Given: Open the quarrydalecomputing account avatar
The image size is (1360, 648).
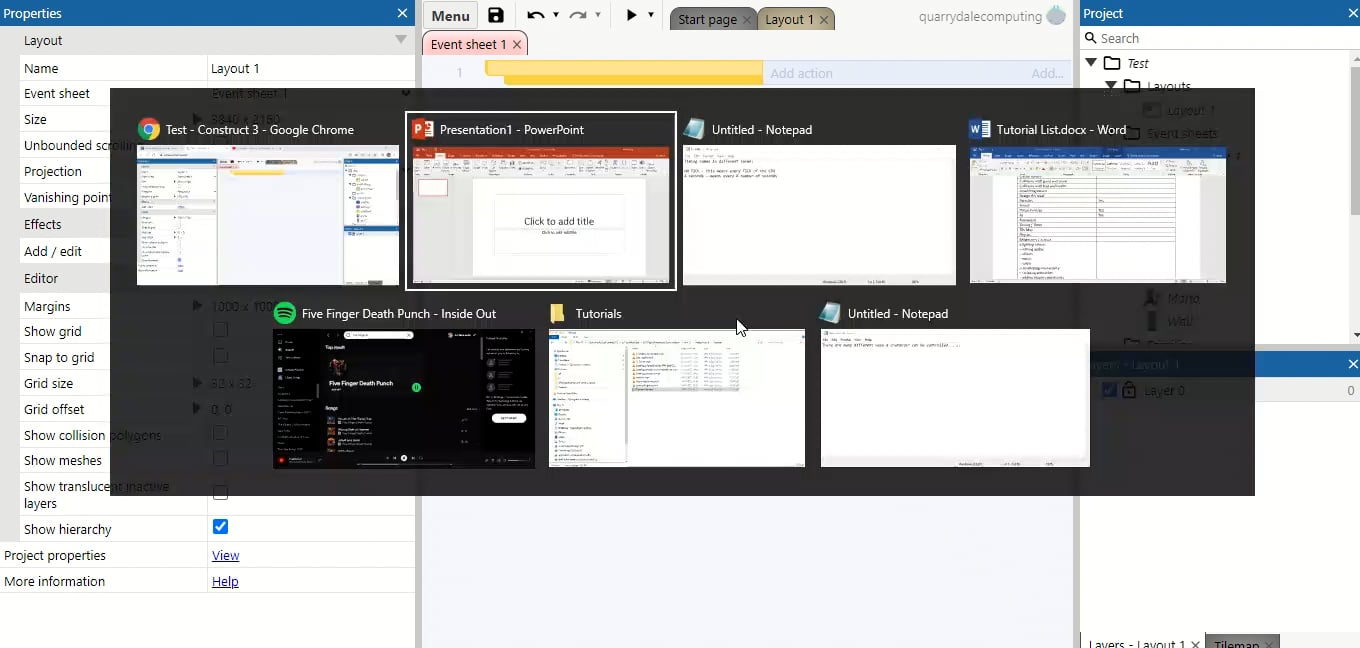Looking at the screenshot, I should point(1057,16).
